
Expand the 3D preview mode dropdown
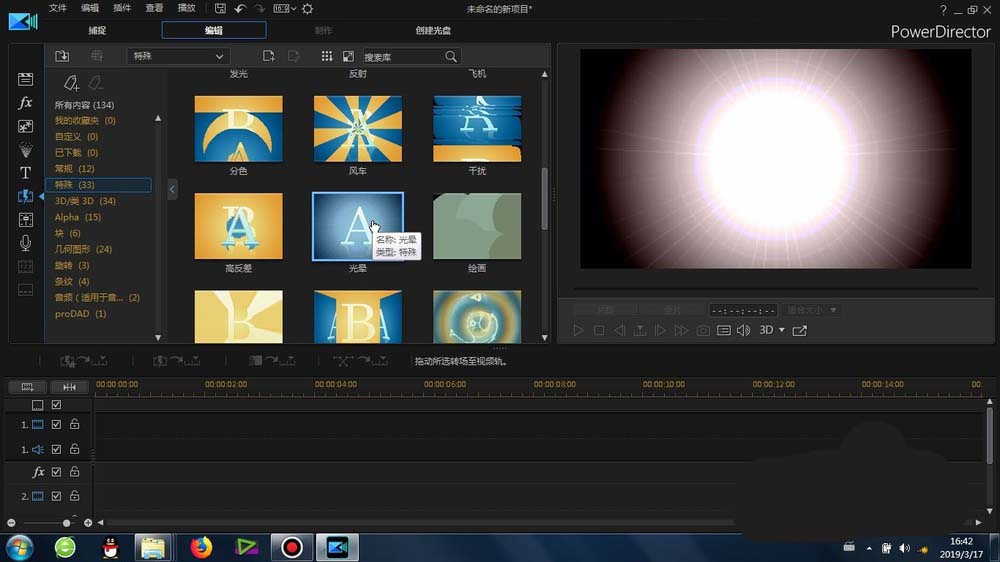coord(780,330)
